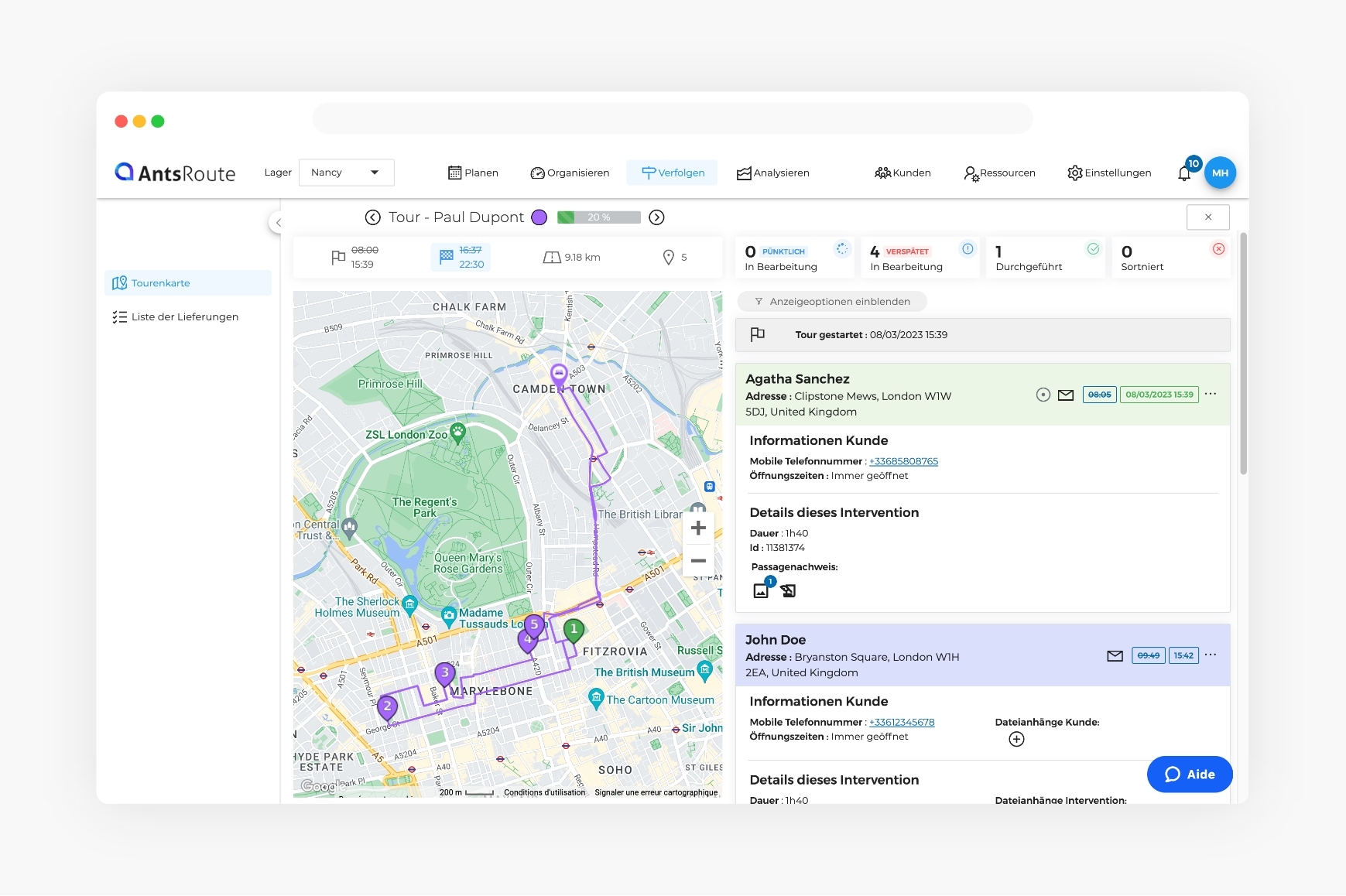
Task: Go to next tour arrow
Action: [656, 217]
